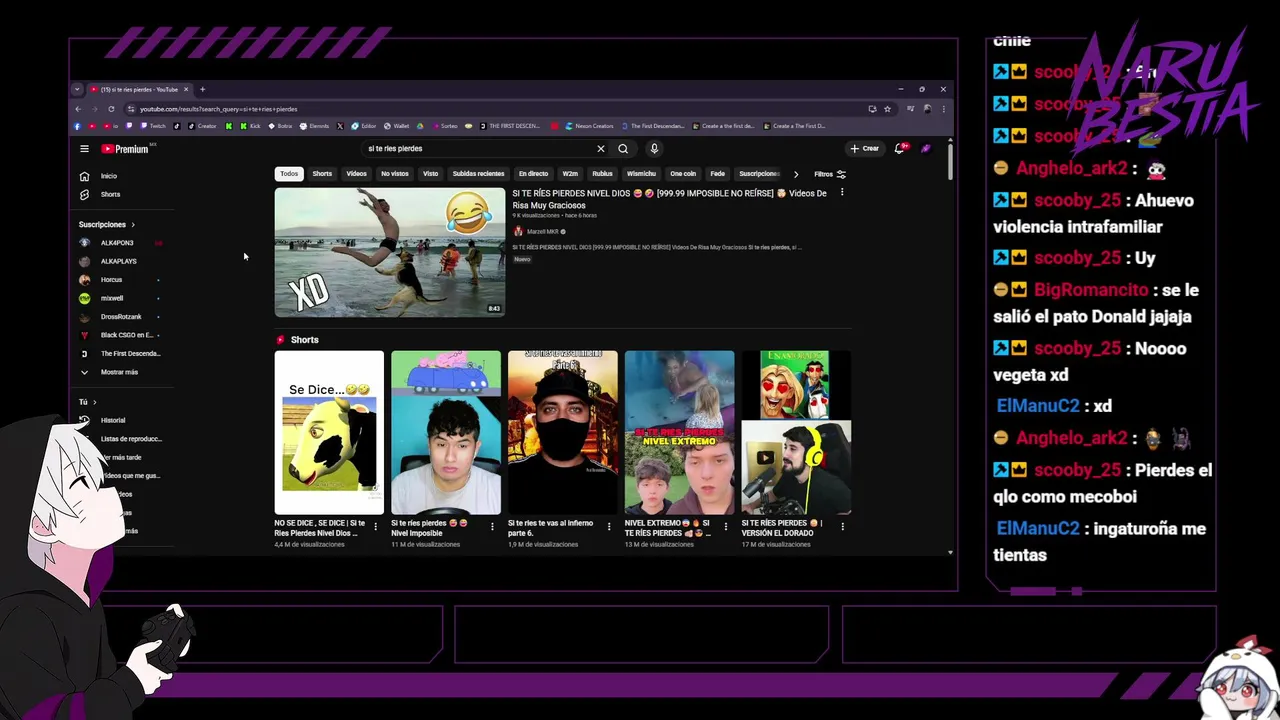This screenshot has width=1280, height=720.
Task: Play the beach jump XD video thumbnail
Action: 390,252
